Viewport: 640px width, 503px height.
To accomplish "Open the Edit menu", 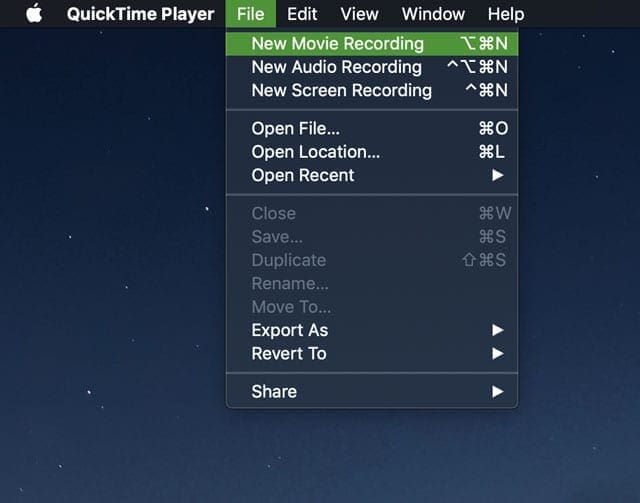I will pyautogui.click(x=302, y=14).
